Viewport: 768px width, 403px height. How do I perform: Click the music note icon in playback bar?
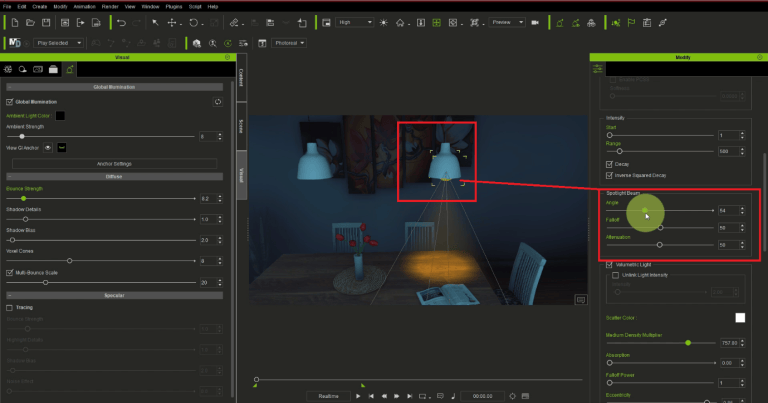453,396
